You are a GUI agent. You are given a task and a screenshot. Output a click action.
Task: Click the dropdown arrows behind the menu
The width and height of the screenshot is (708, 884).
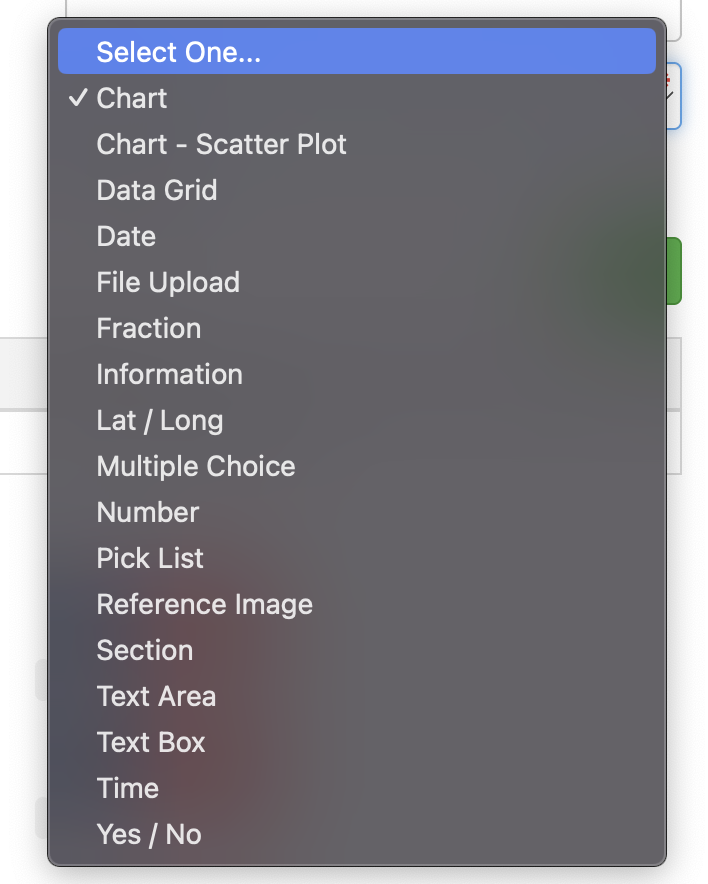coord(674,96)
